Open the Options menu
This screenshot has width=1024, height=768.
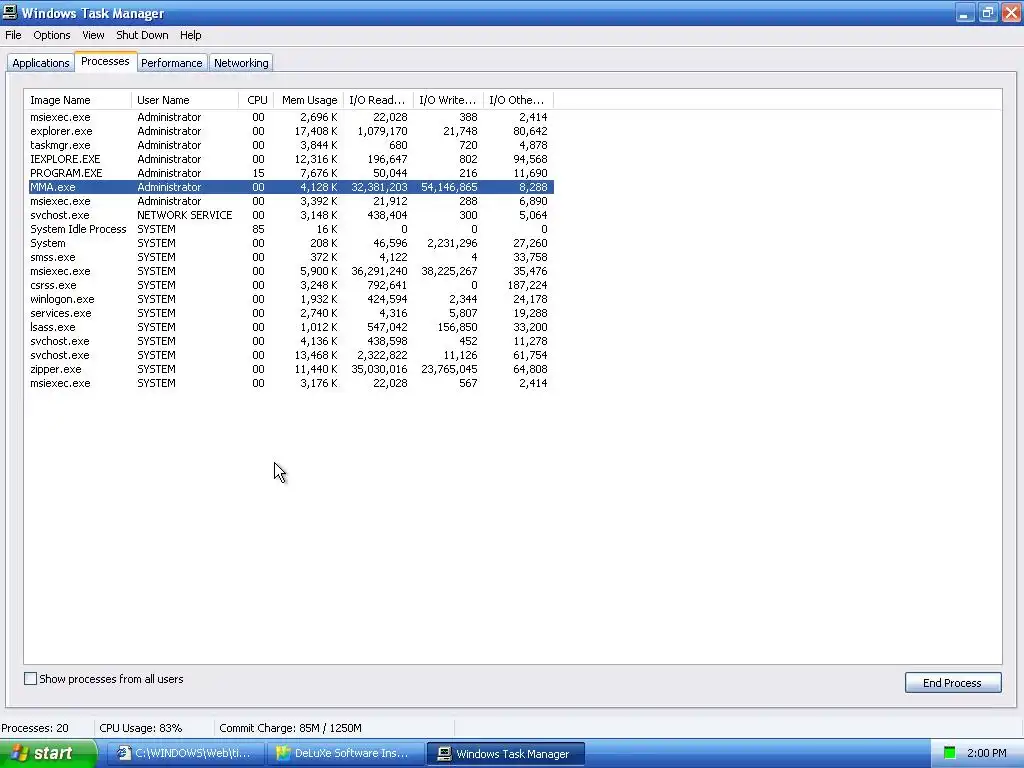(52, 35)
